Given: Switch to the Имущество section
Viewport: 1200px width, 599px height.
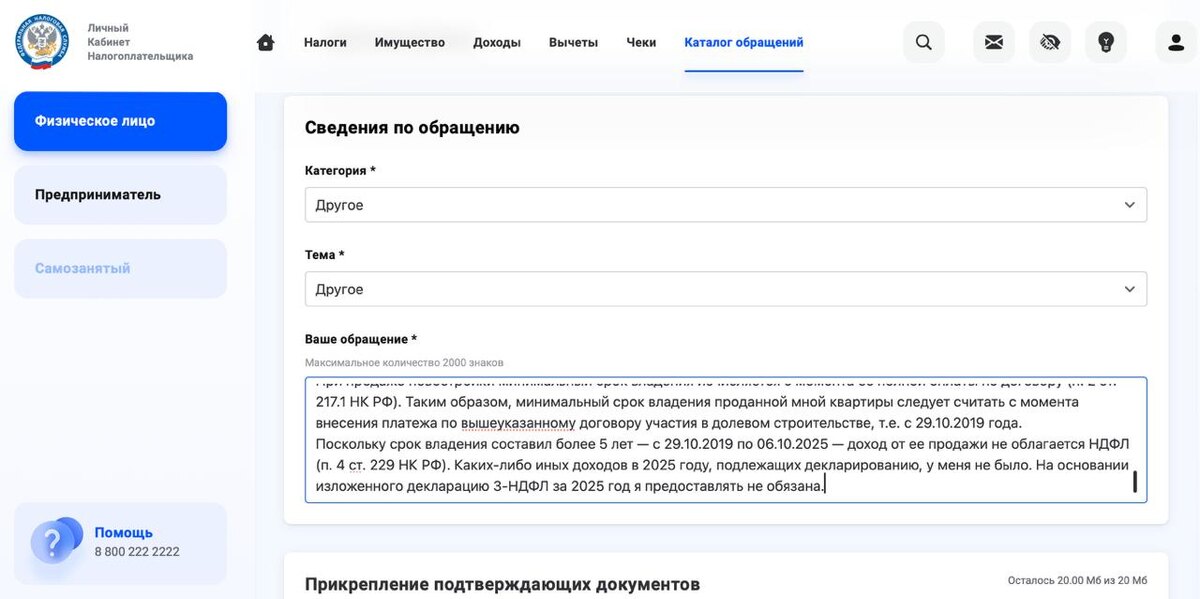Looking at the screenshot, I should coord(409,42).
